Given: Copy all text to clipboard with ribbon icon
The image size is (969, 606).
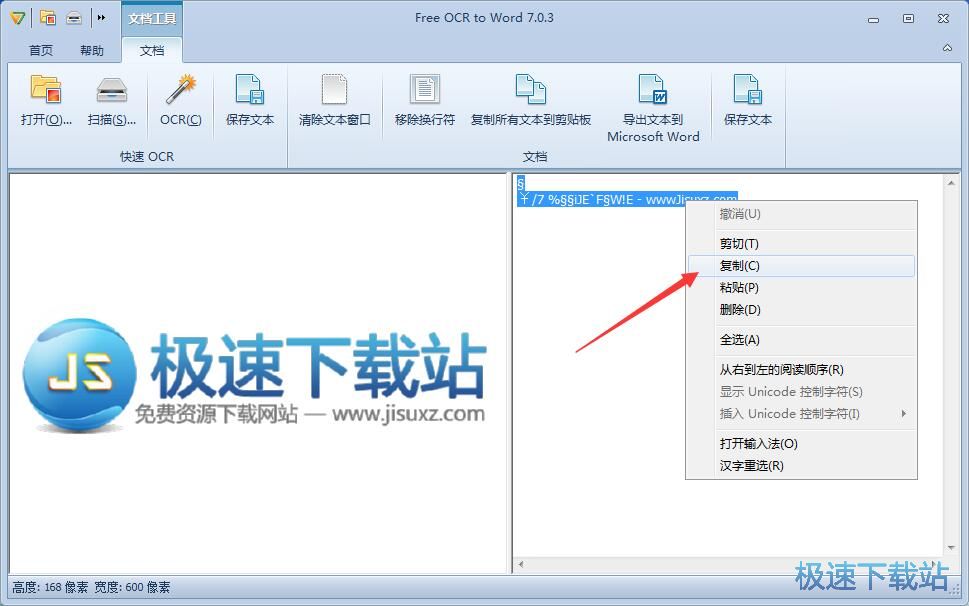Looking at the screenshot, I should click(x=531, y=99).
